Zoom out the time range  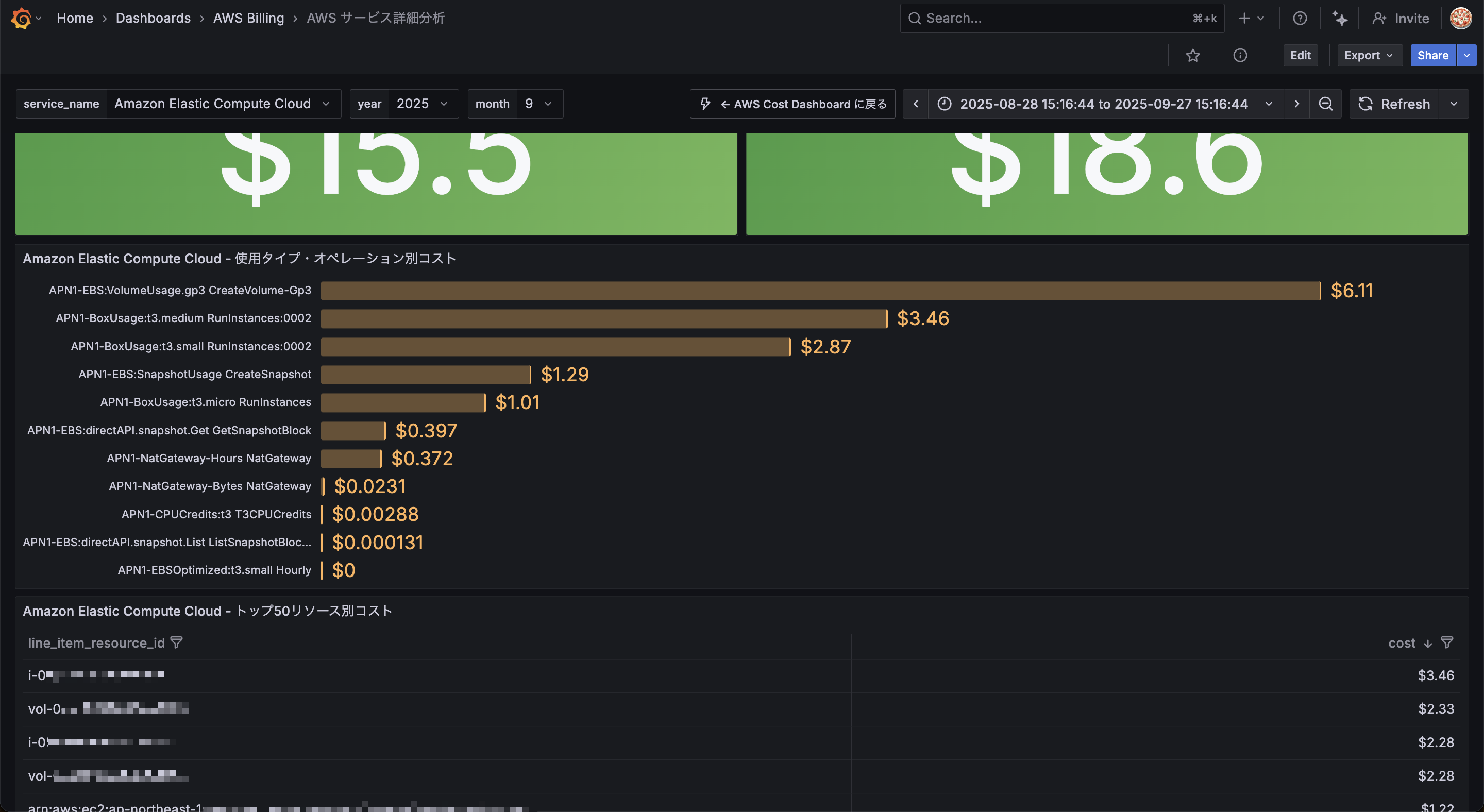[x=1326, y=104]
